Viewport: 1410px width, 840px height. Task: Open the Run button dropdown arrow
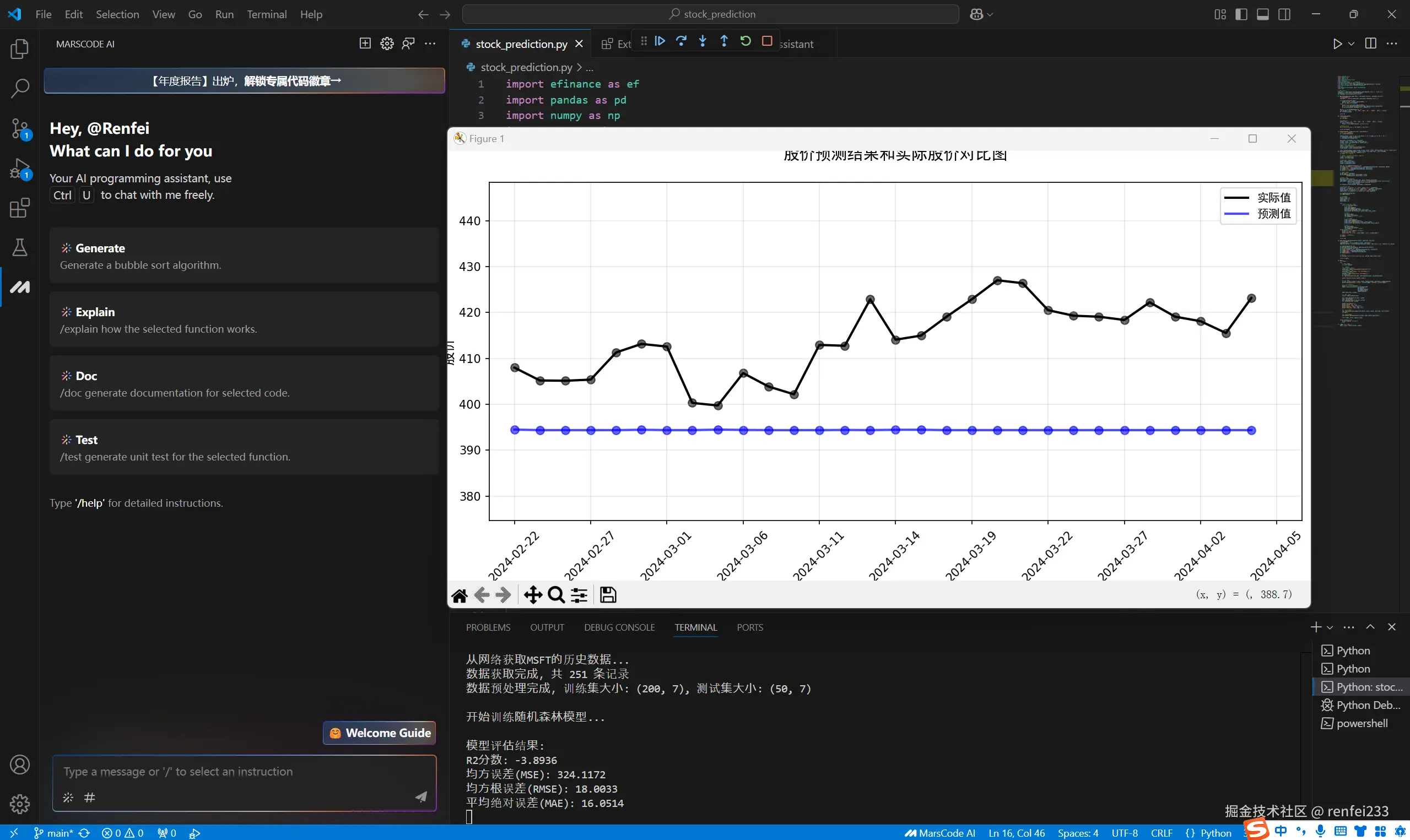1350,44
